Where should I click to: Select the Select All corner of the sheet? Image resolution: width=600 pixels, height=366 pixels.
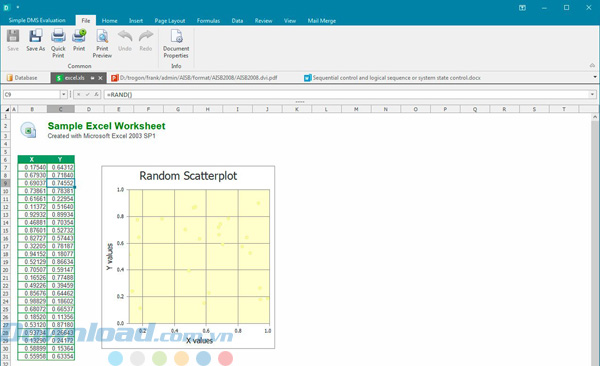click(x=6, y=109)
